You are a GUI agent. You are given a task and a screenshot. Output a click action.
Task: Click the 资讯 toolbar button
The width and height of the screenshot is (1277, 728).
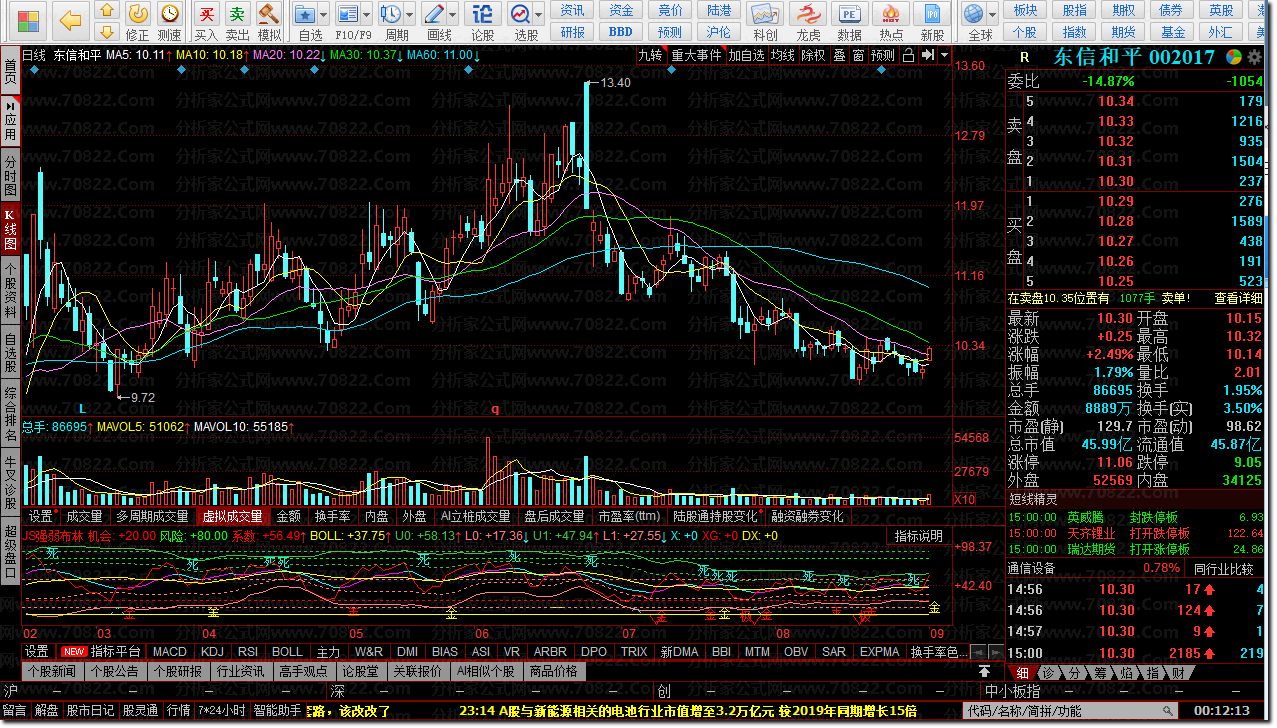(572, 10)
